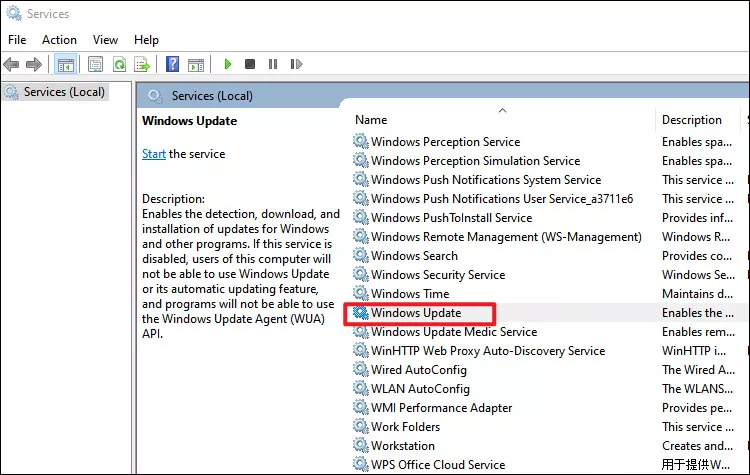Select Windows Push Notifications System Service

pyautogui.click(x=486, y=180)
